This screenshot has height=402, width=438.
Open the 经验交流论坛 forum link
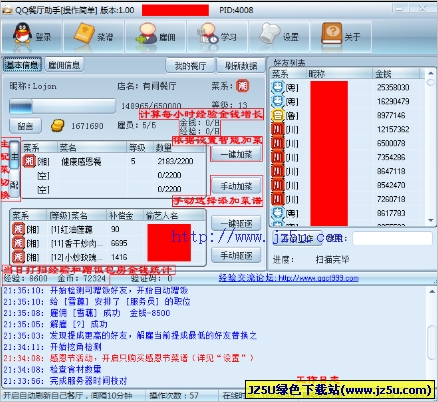pyautogui.click(x=289, y=278)
